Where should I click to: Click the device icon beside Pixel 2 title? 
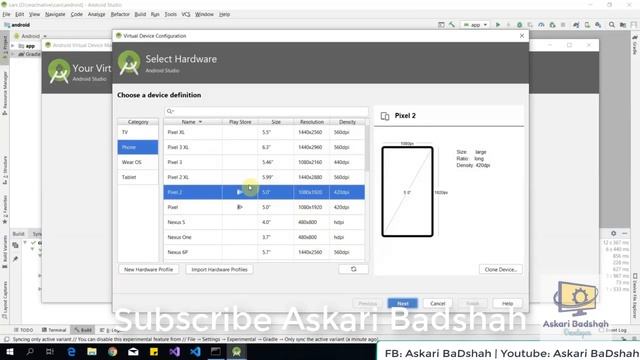384,116
